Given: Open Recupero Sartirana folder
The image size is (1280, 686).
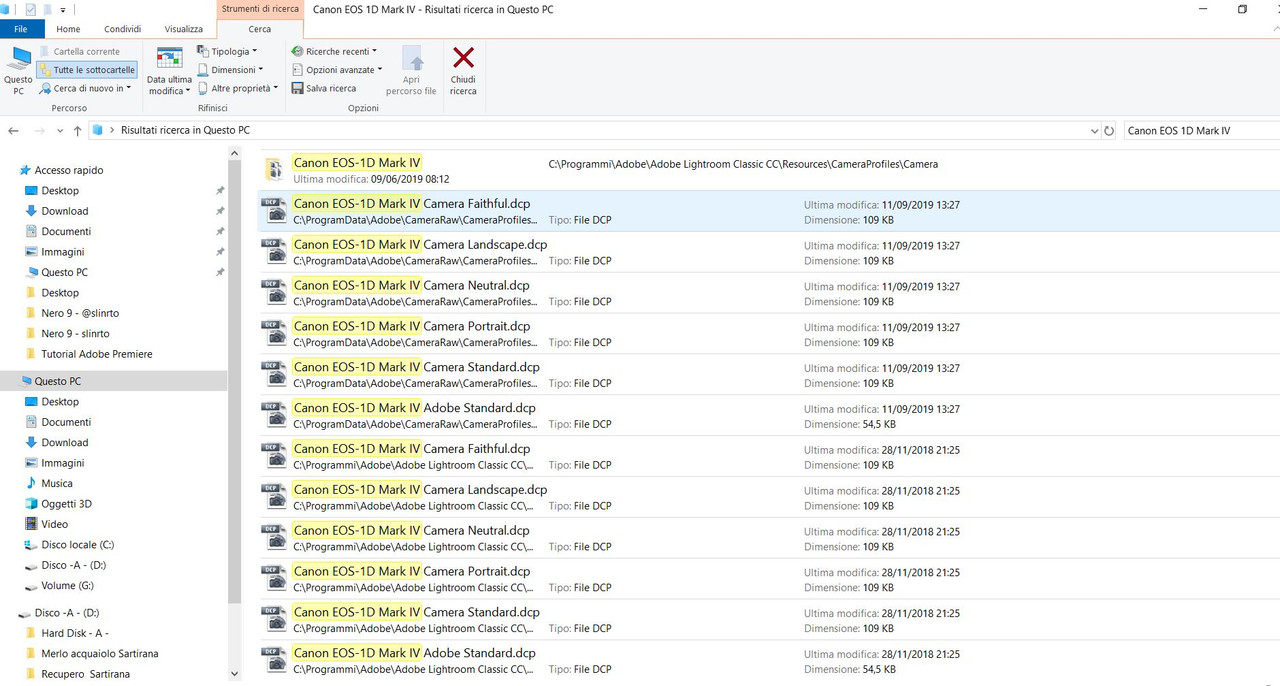Looking at the screenshot, I should [85, 674].
